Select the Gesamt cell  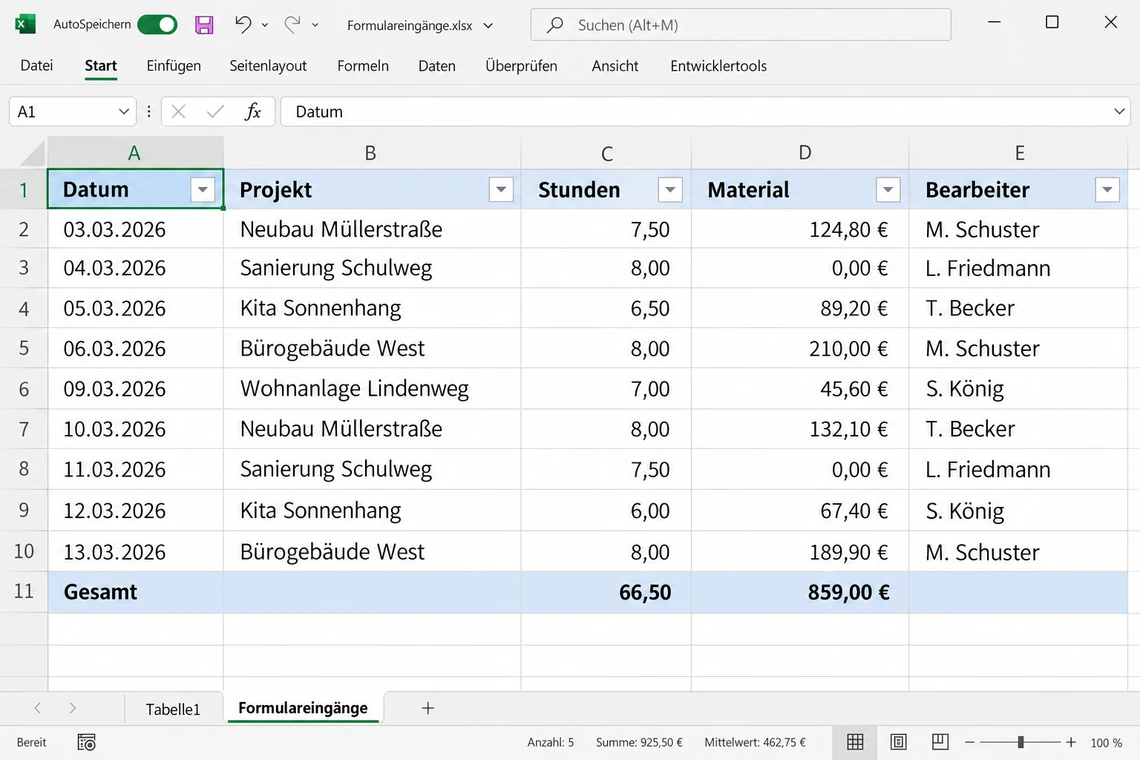click(135, 591)
